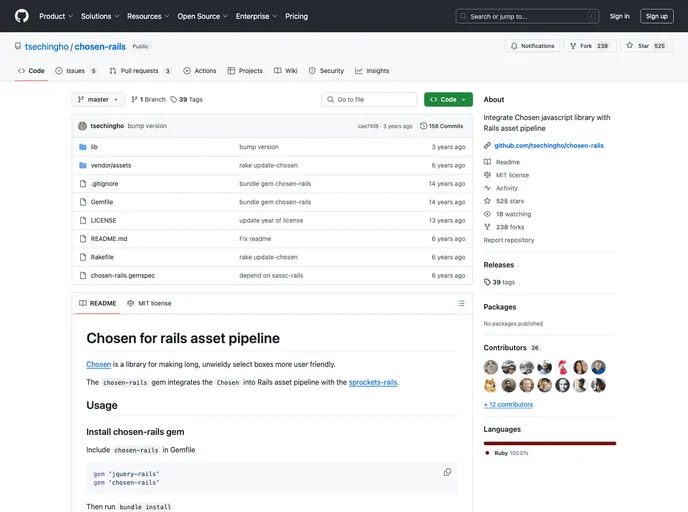This screenshot has width=688, height=512.
Task: Open the Pull requests tab
Action: 140,71
